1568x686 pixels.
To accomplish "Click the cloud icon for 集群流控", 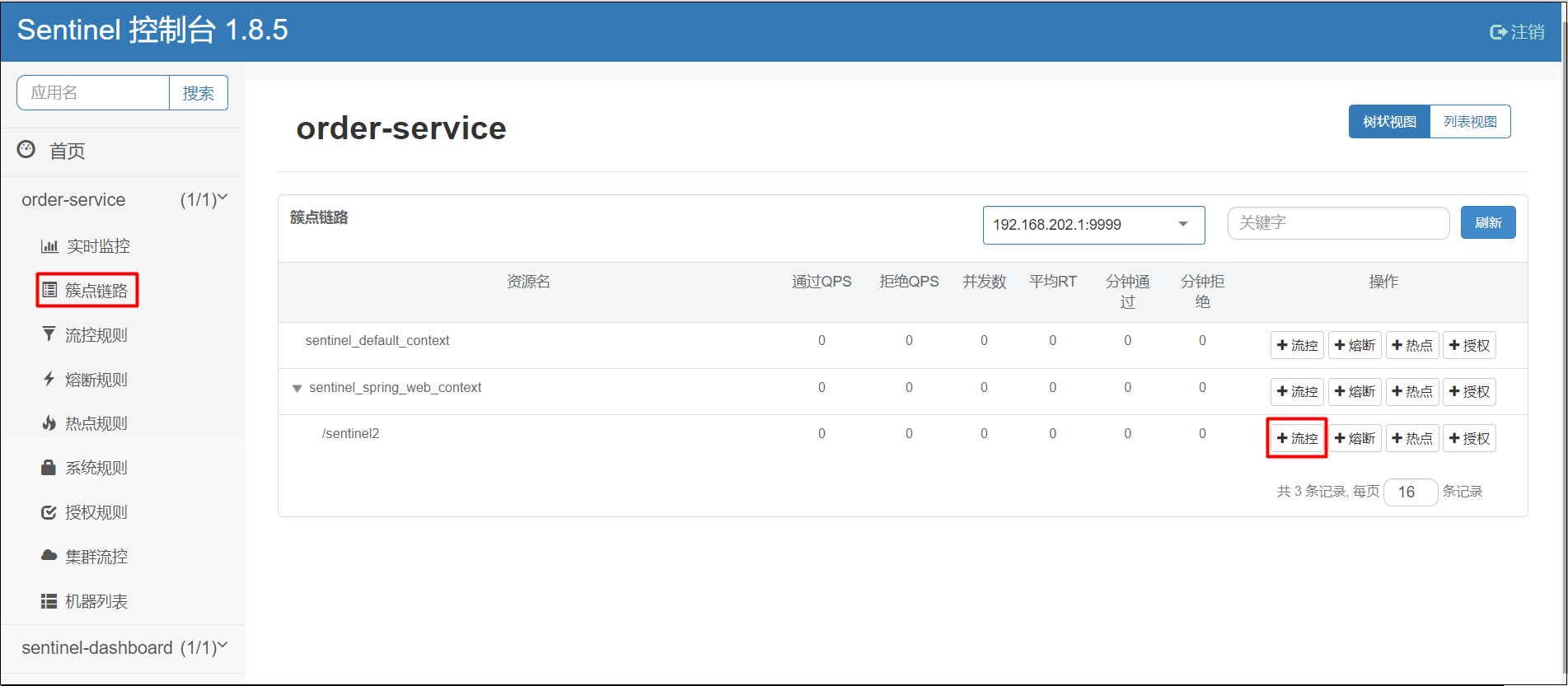I will pyautogui.click(x=49, y=556).
